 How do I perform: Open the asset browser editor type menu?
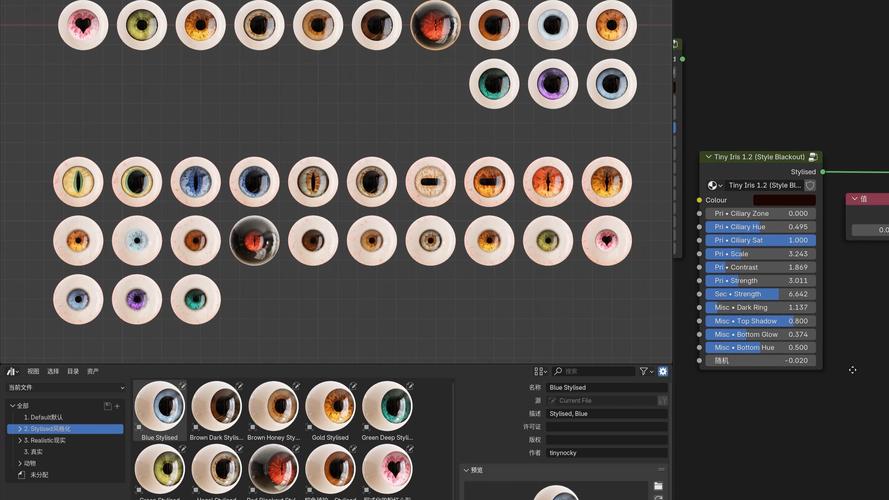click(12, 371)
